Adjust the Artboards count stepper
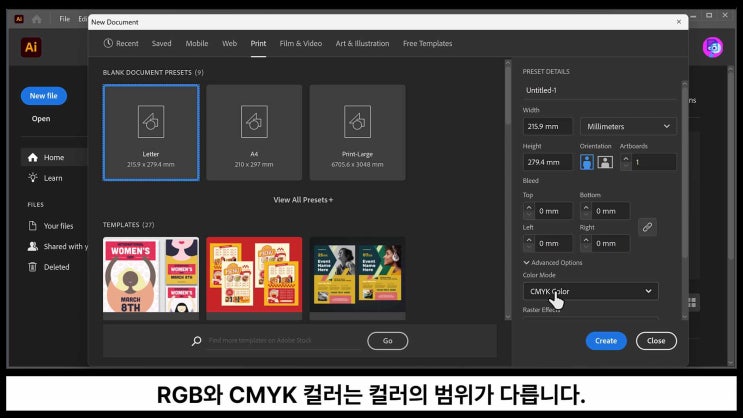The height and width of the screenshot is (418, 743). pyautogui.click(x=626, y=162)
